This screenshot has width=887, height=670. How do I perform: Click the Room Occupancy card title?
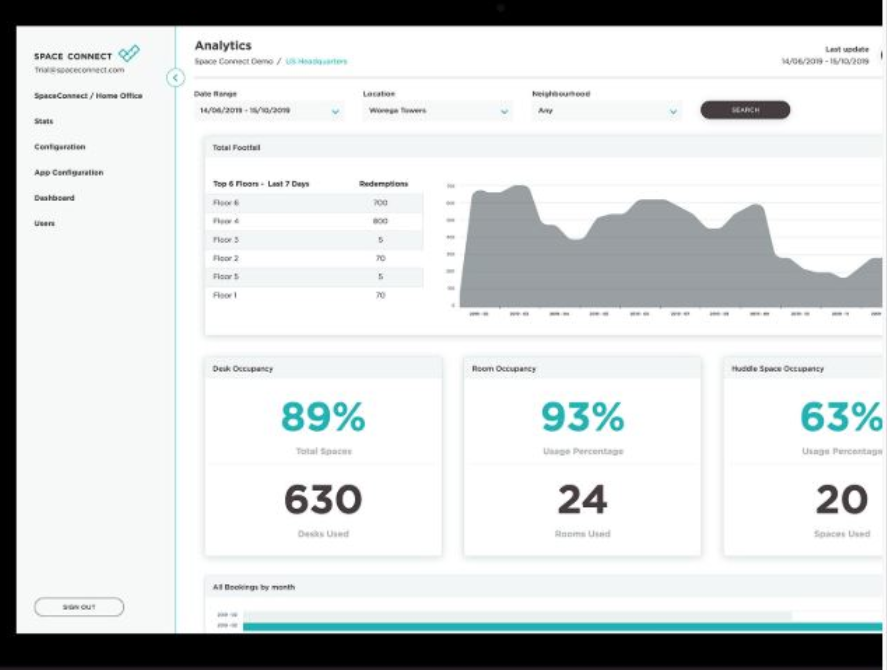tap(503, 368)
